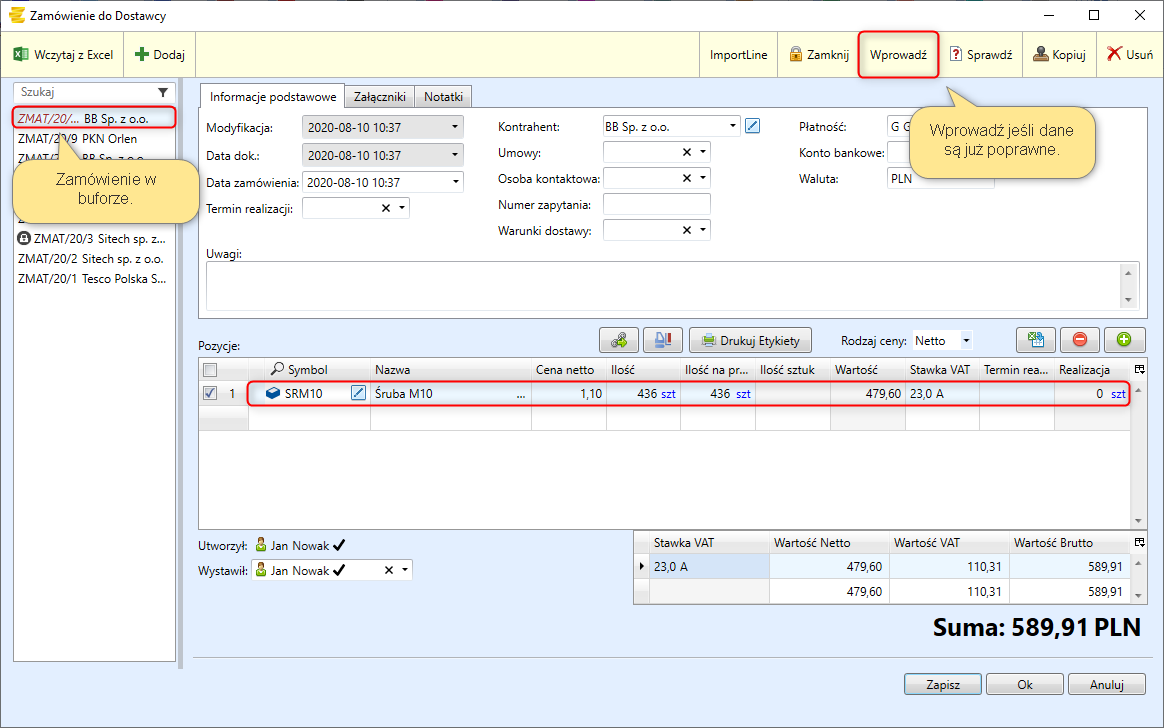The image size is (1164, 728).
Task: Open the Rodzaj ceny dropdown
Action: pos(966,341)
